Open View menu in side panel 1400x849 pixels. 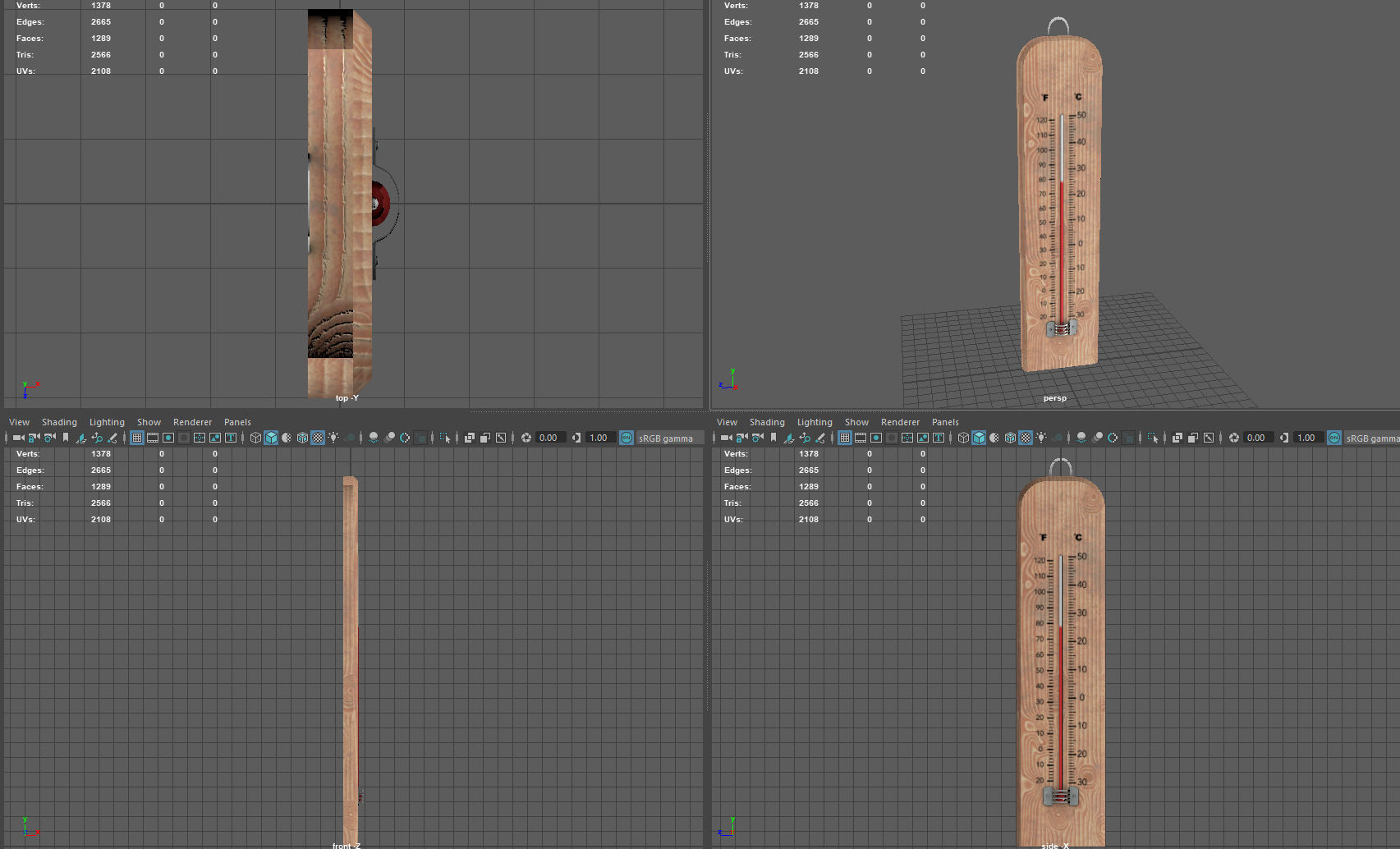point(727,422)
